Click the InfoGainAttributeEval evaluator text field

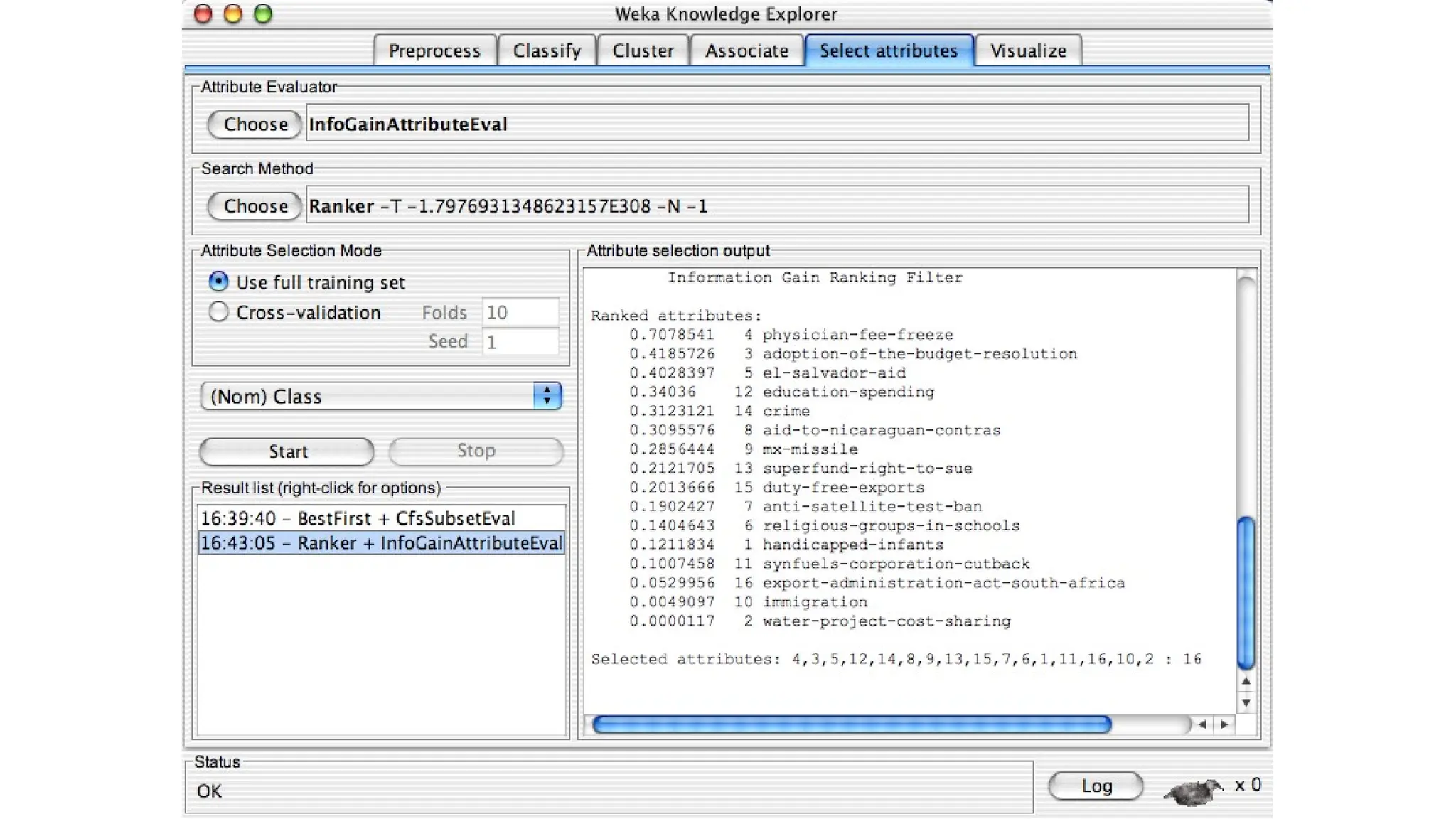tap(776, 124)
